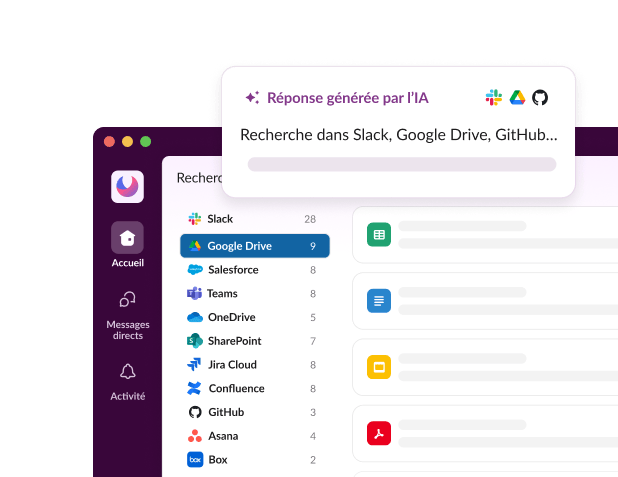The height and width of the screenshot is (477, 618).
Task: Choose the Jira Cloud results
Action: (255, 365)
